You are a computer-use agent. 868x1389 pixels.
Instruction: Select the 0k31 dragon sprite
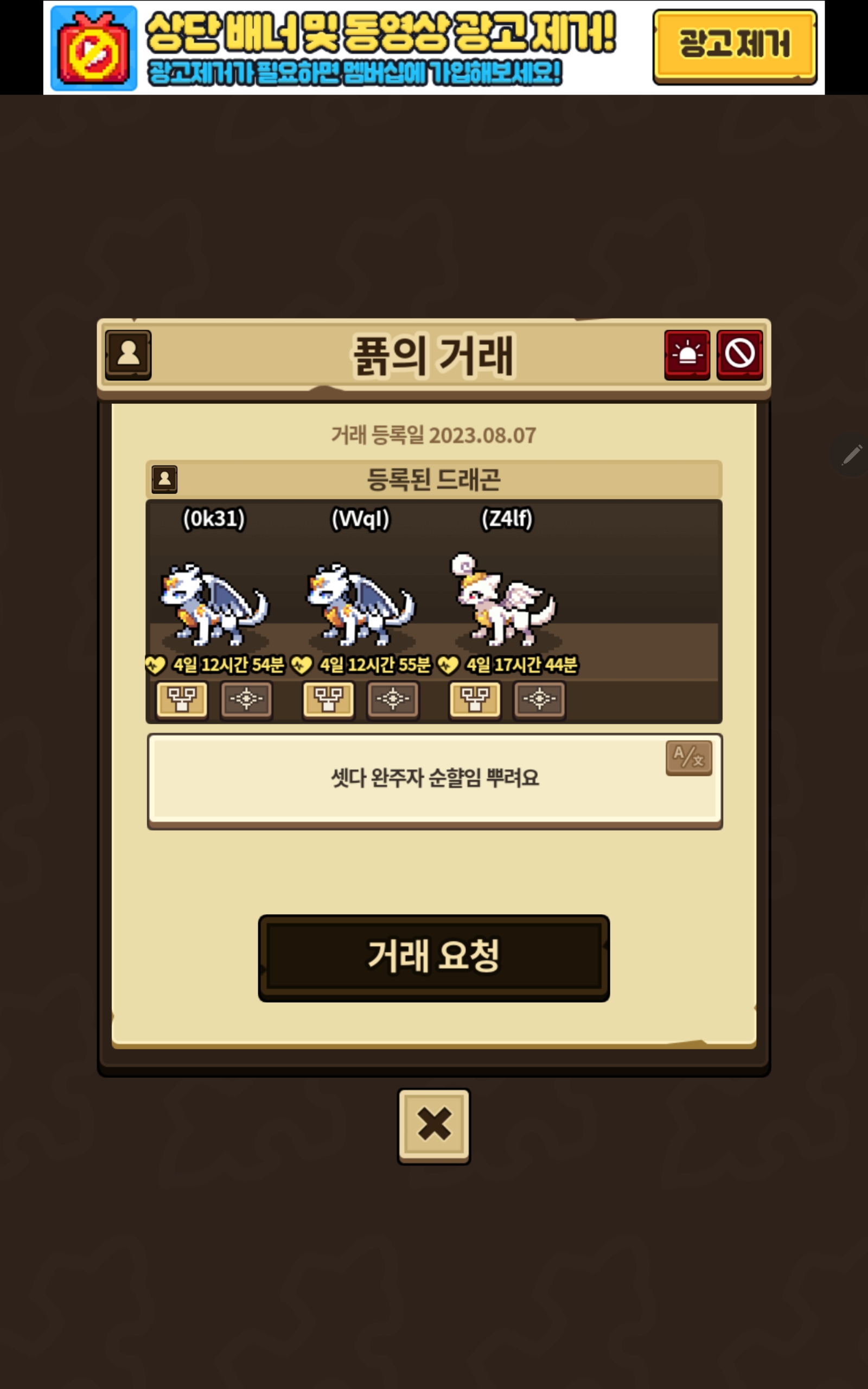[214, 604]
